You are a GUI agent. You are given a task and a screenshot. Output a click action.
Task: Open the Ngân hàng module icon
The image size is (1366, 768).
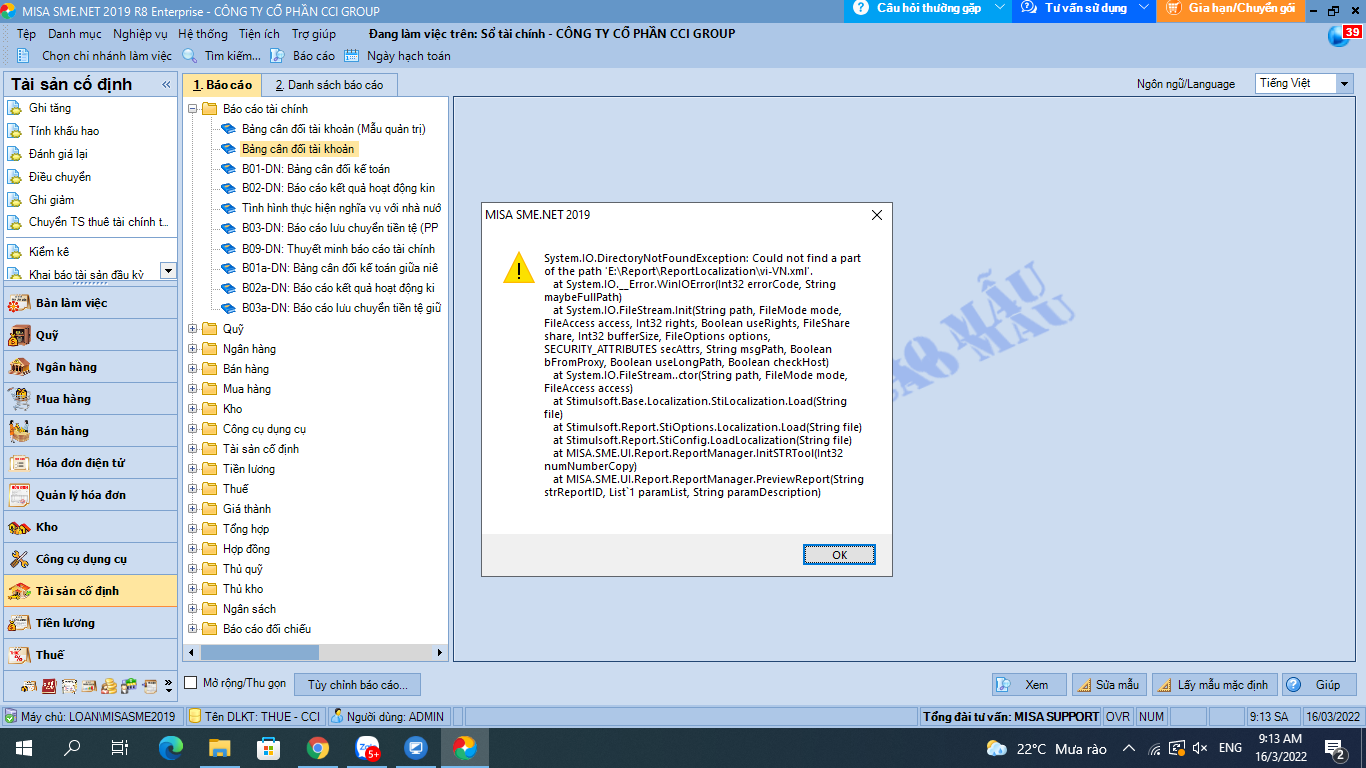coord(19,367)
